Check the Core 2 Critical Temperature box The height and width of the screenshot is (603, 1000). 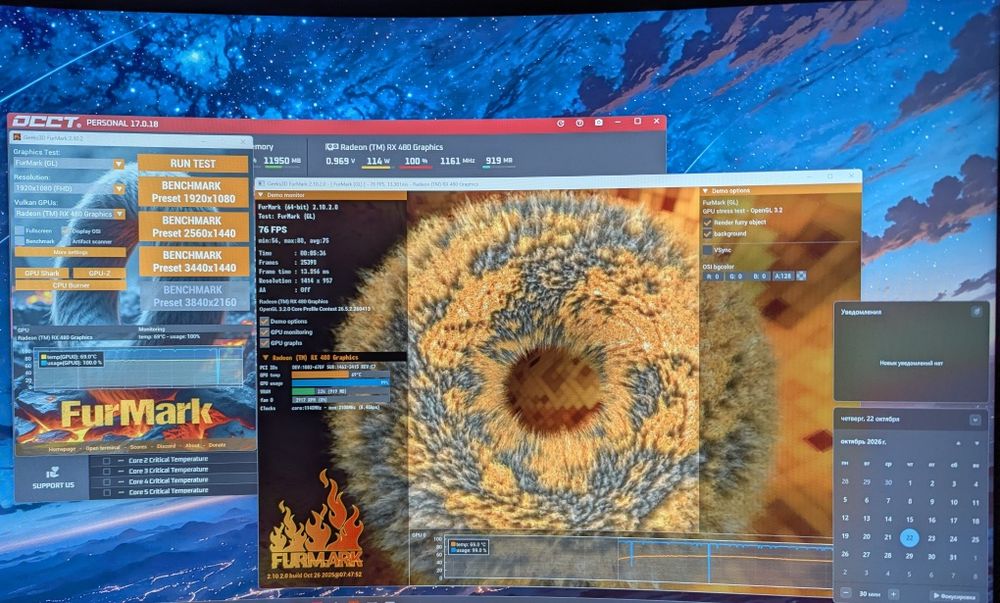pyautogui.click(x=107, y=460)
